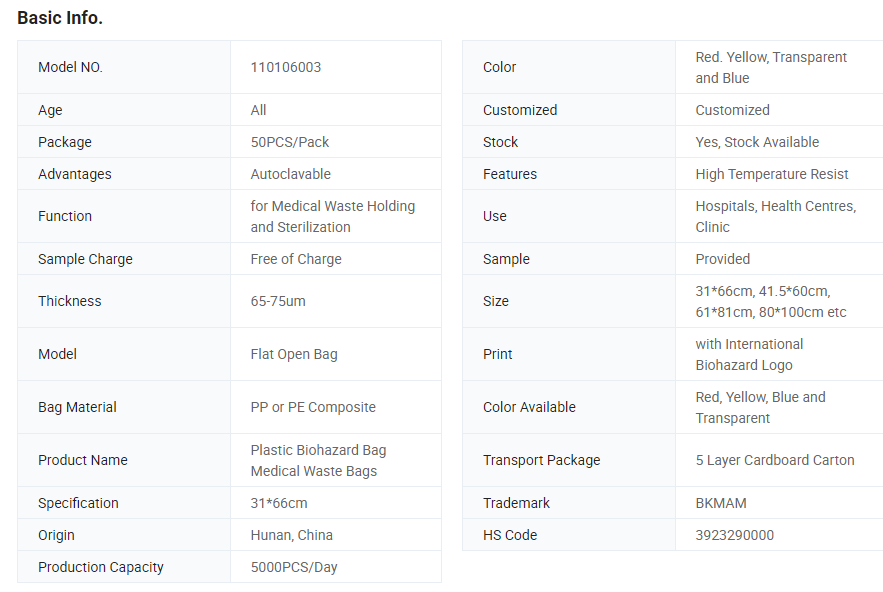Select the HS Code value 3923290000
Screen dimensions: 883x592
[734, 535]
